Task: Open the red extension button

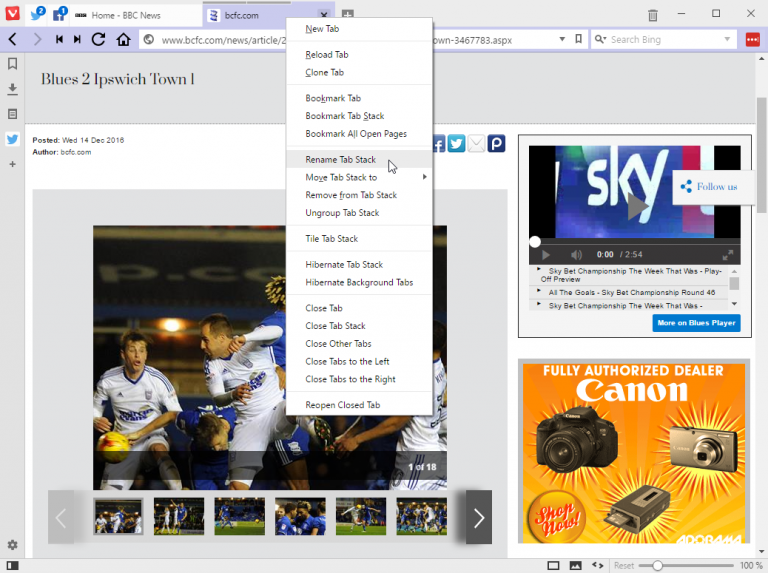Action: pos(753,40)
